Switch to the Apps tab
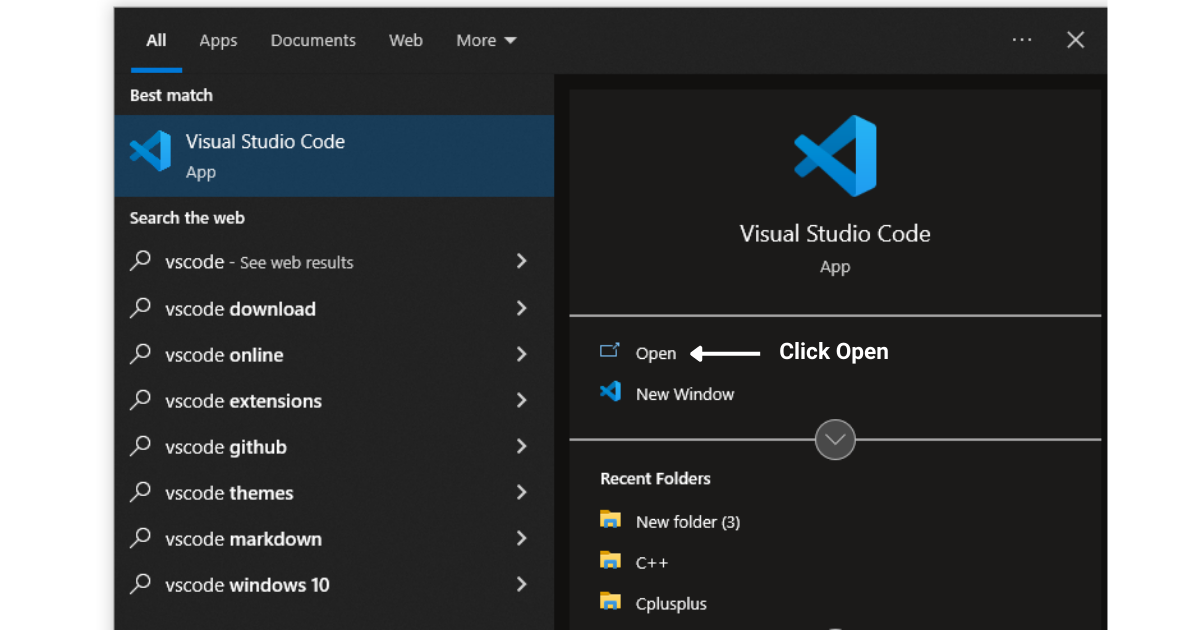 click(218, 40)
